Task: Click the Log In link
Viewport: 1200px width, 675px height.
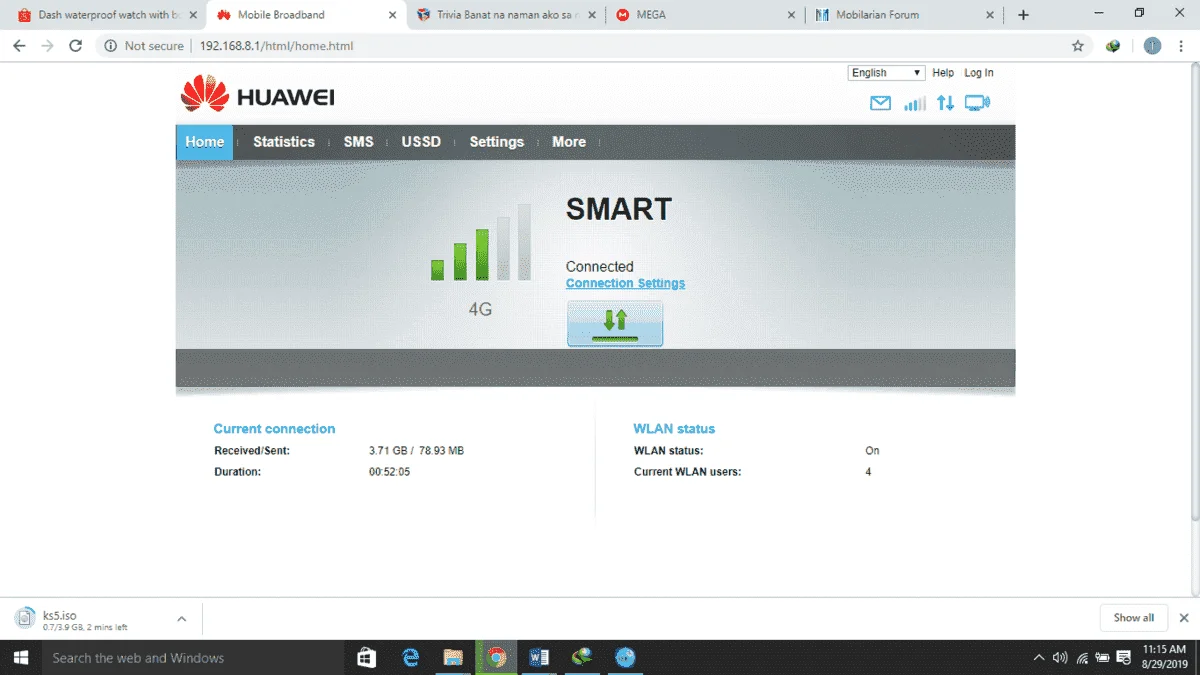Action: pos(979,73)
